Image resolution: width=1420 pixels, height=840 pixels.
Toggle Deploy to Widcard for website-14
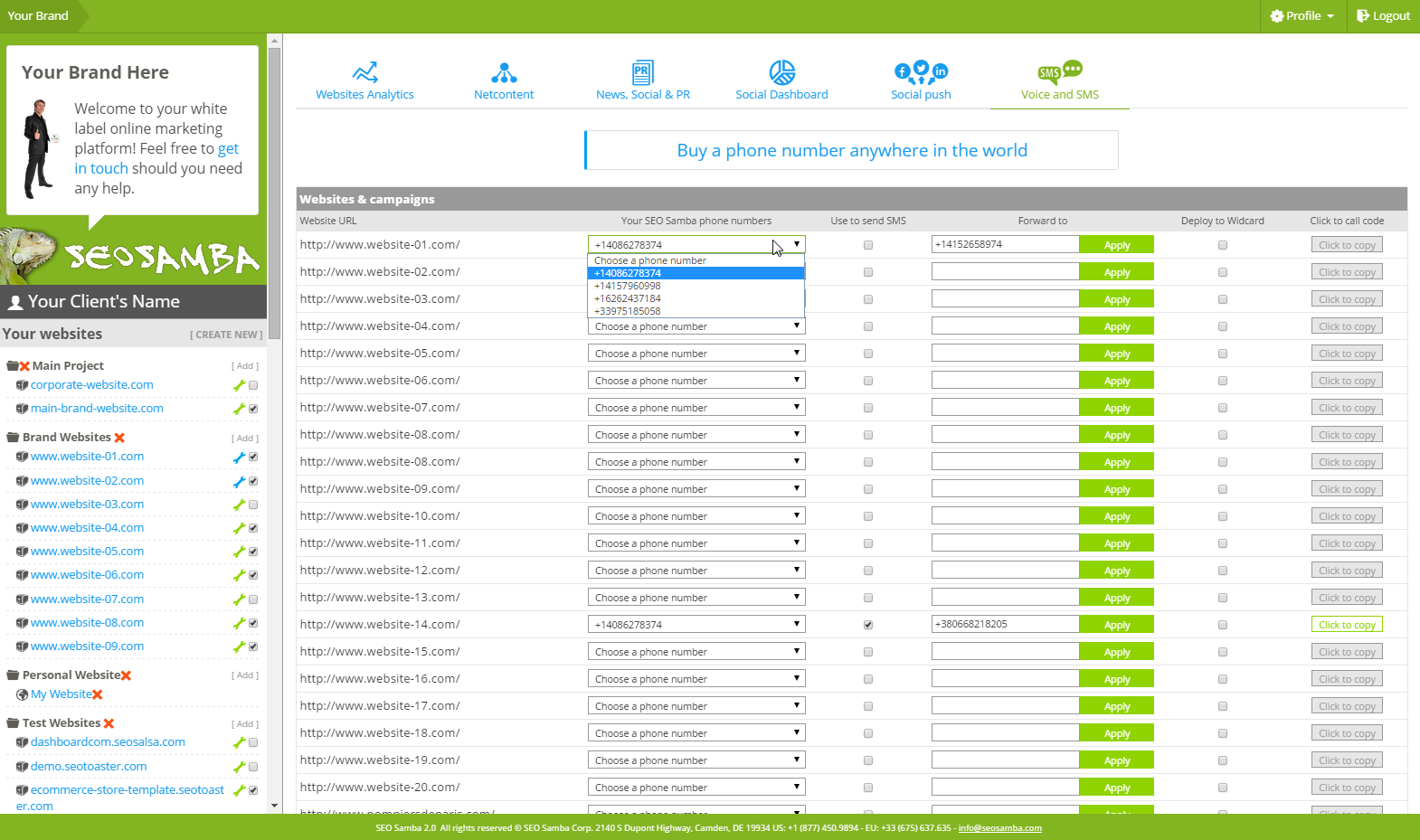point(1223,625)
